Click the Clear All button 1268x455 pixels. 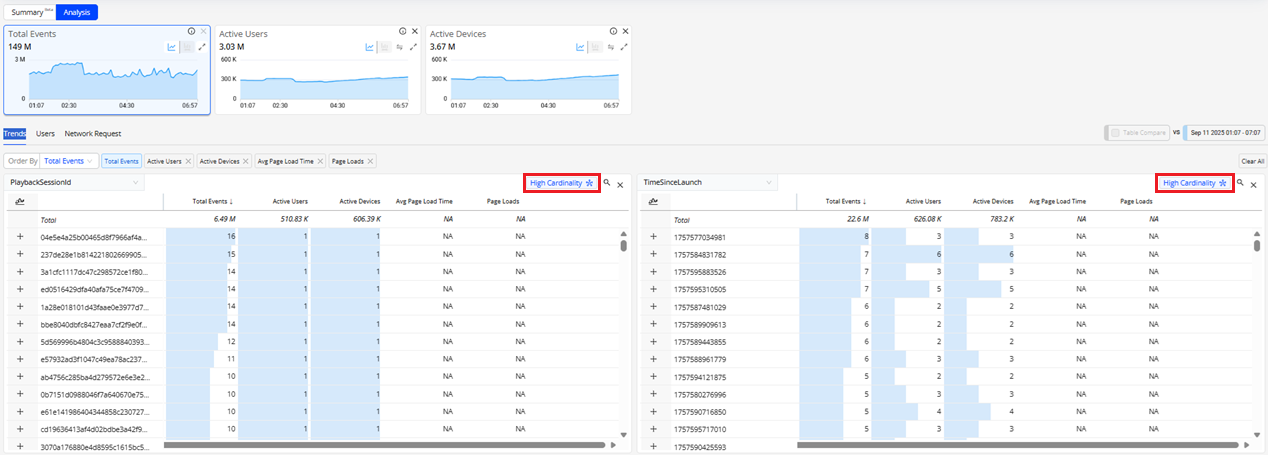(x=1252, y=161)
